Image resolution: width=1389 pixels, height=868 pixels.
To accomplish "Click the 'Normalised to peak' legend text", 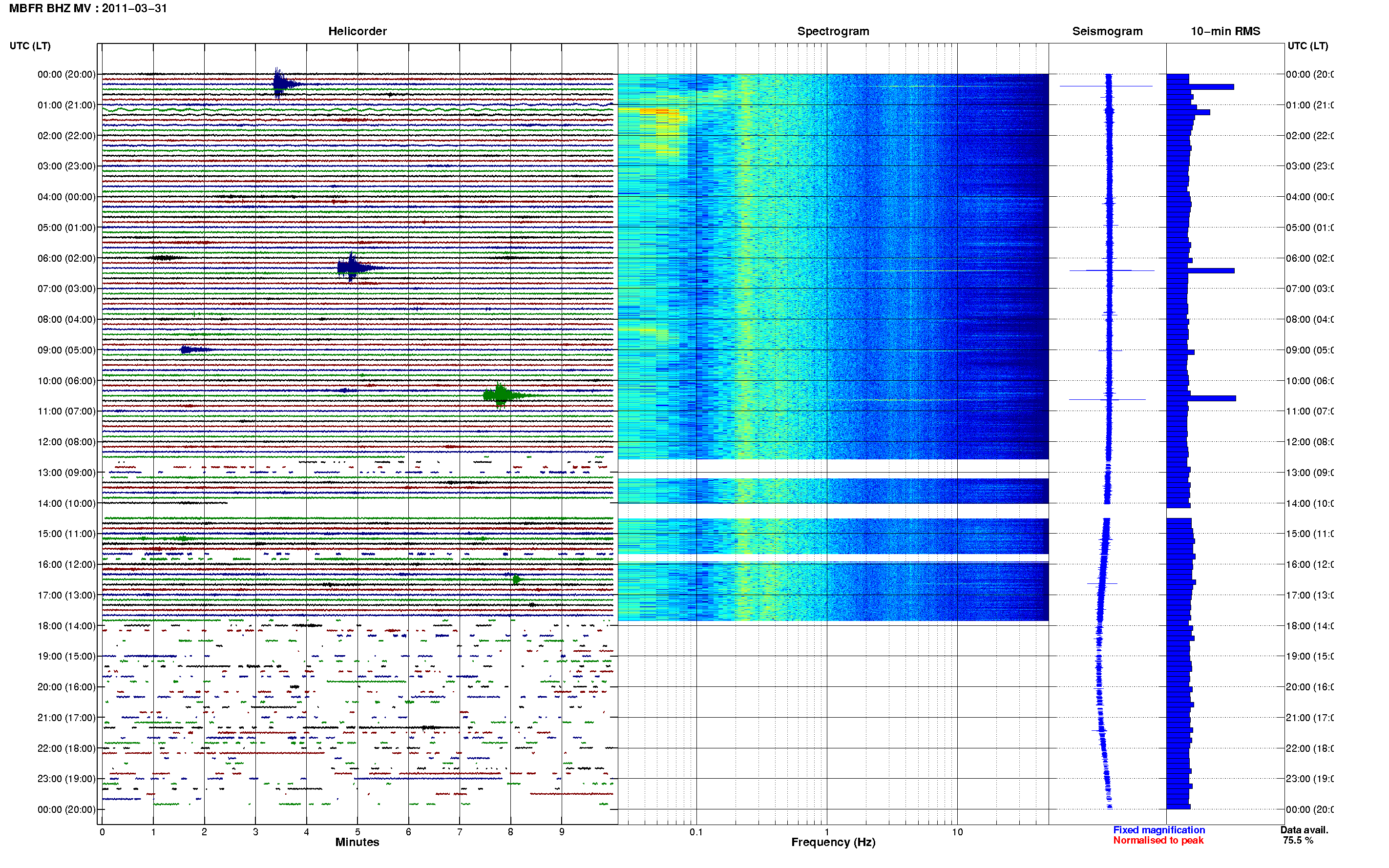I will tap(1158, 841).
